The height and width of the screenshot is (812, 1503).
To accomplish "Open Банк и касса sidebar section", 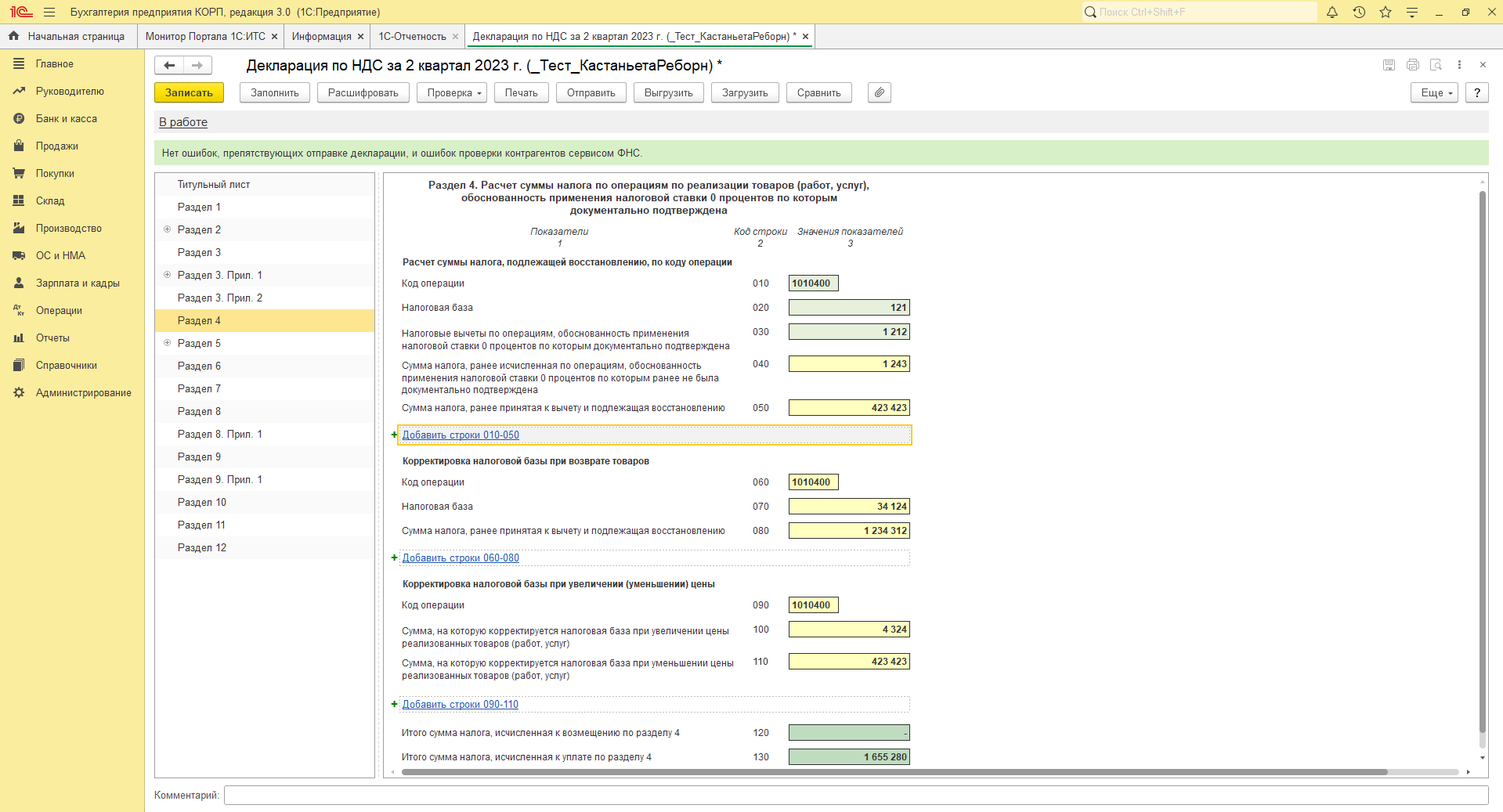I will click(67, 118).
